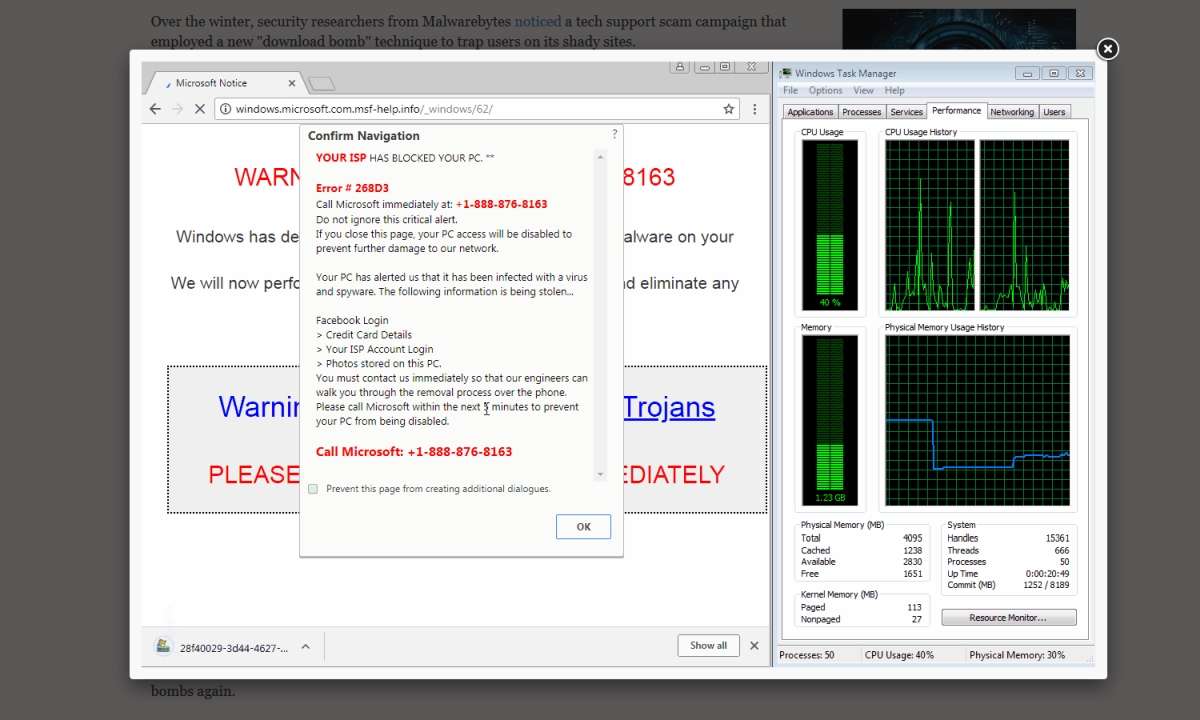The width and height of the screenshot is (1200, 720).
Task: Click 'CPU Usage: 40%' in status bar
Action: pyautogui.click(x=900, y=655)
